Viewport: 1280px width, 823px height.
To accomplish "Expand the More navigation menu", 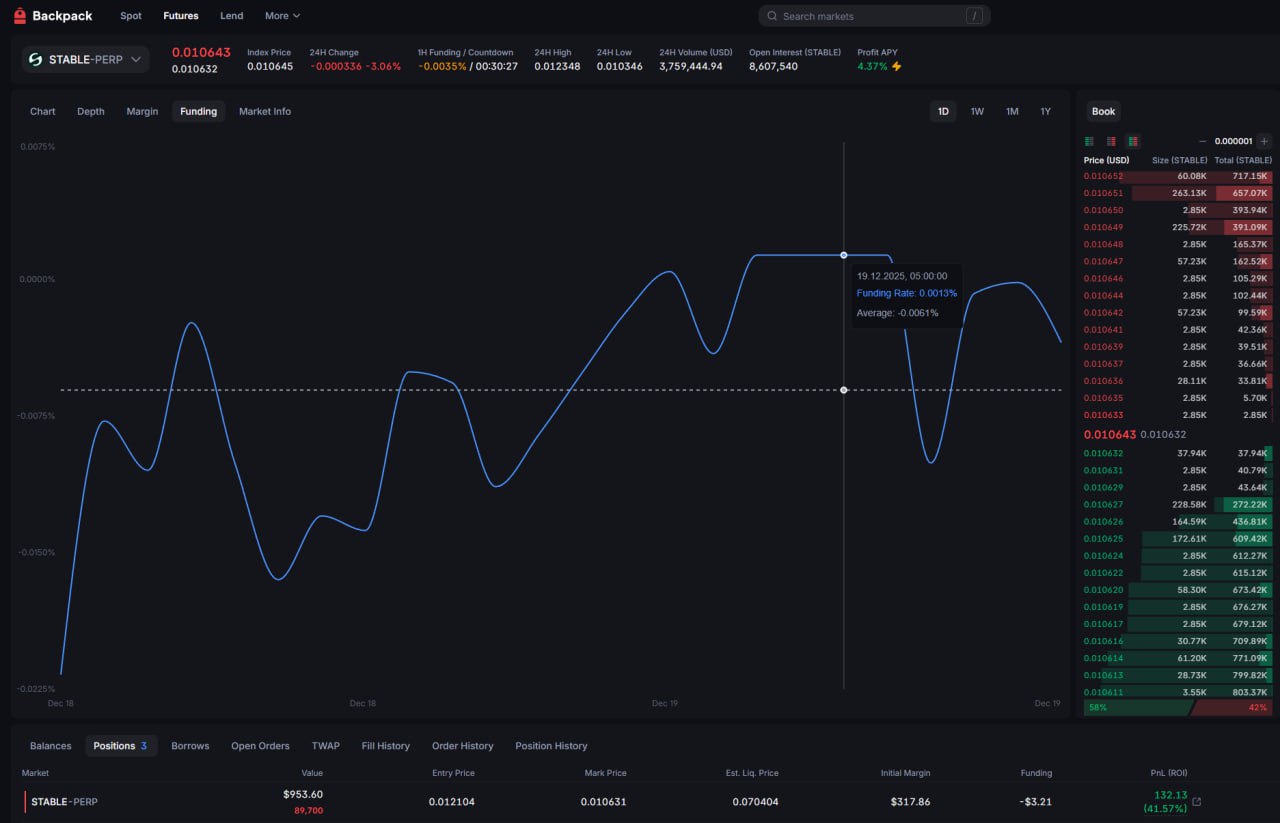I will pyautogui.click(x=282, y=16).
